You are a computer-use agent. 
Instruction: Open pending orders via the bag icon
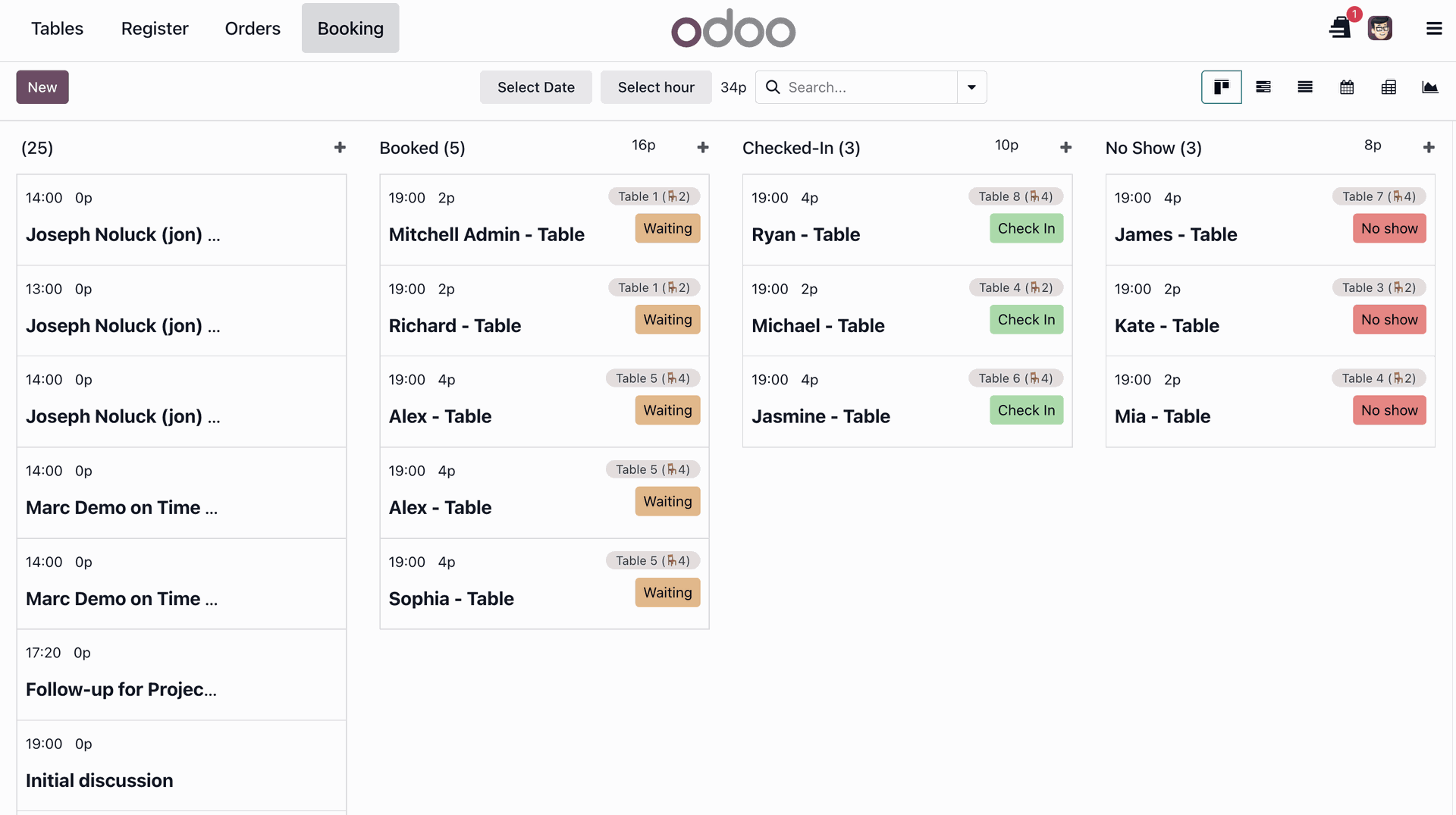click(x=1339, y=27)
